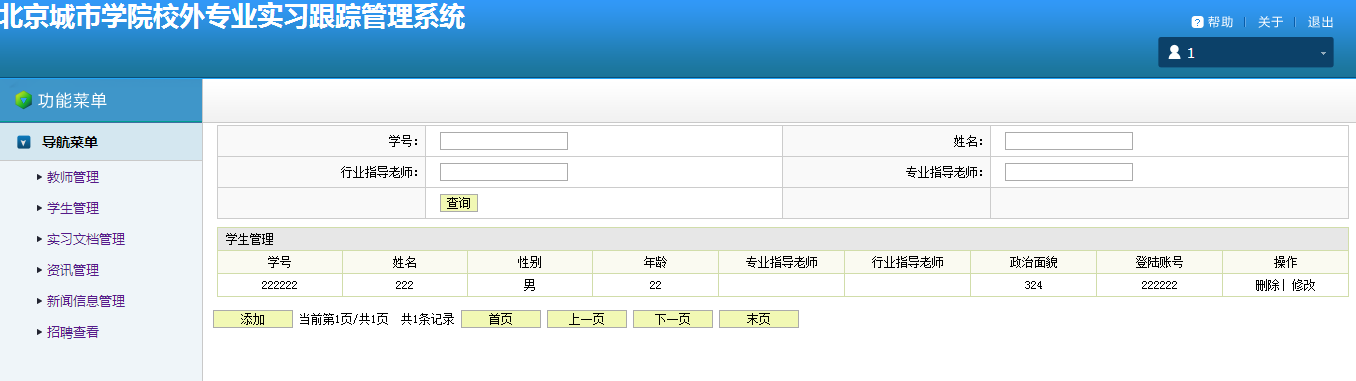
Task: Go to 下一页 next page
Action: pyautogui.click(x=673, y=319)
